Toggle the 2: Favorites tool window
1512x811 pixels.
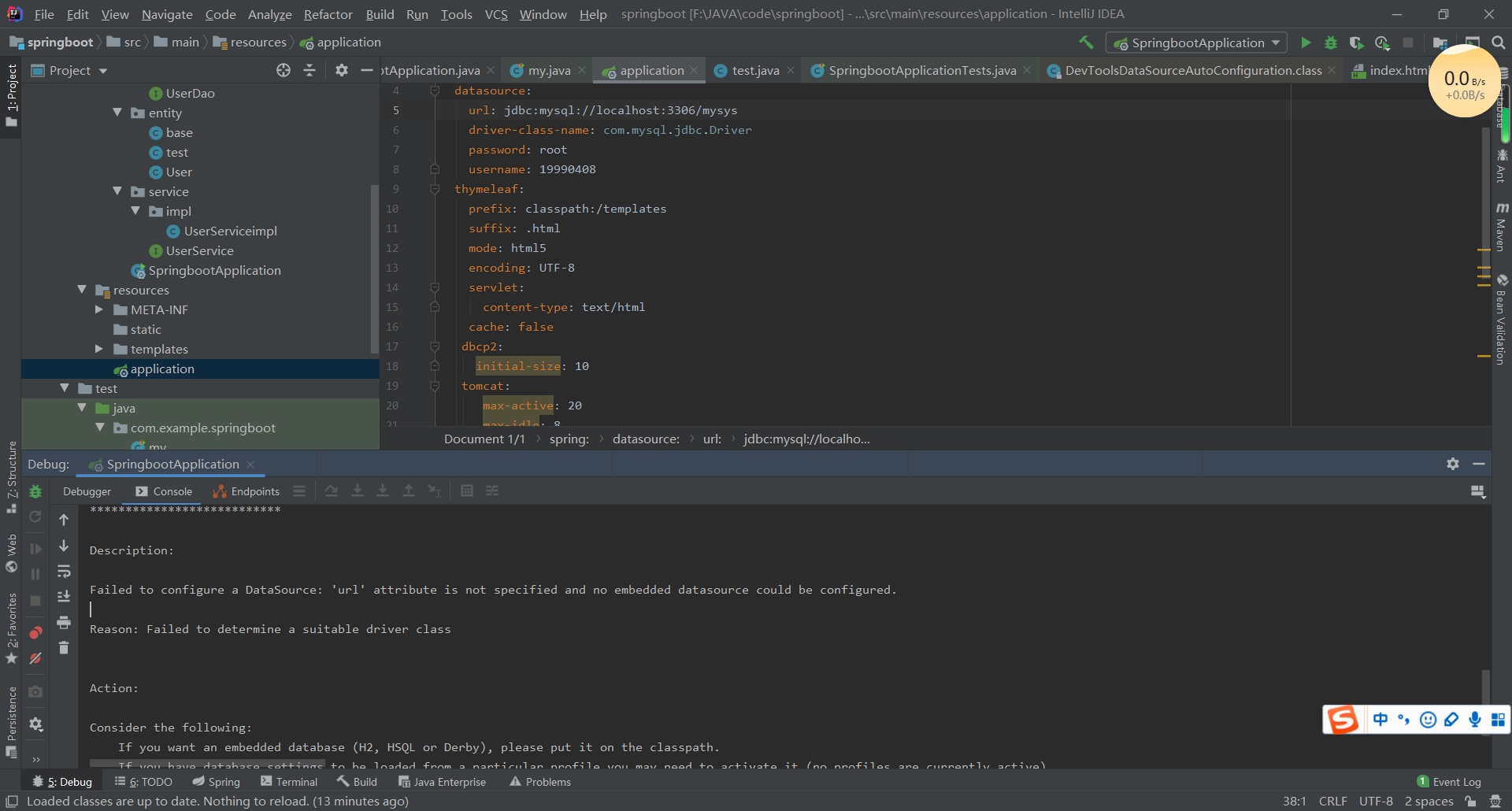pos(11,628)
